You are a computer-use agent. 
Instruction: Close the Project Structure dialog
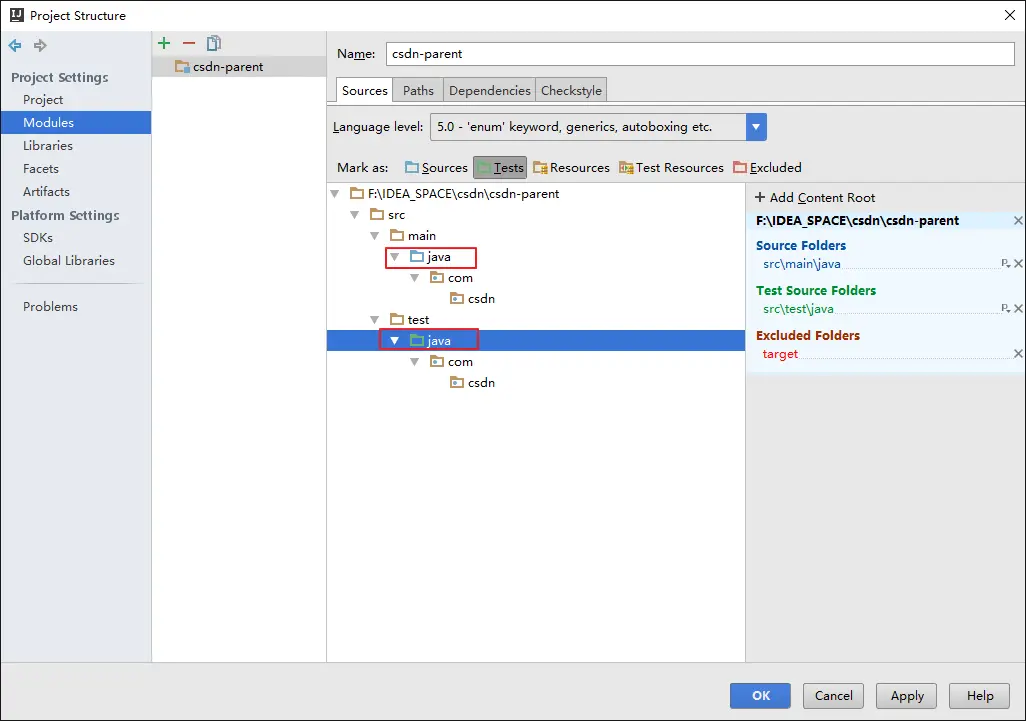coord(1010,15)
